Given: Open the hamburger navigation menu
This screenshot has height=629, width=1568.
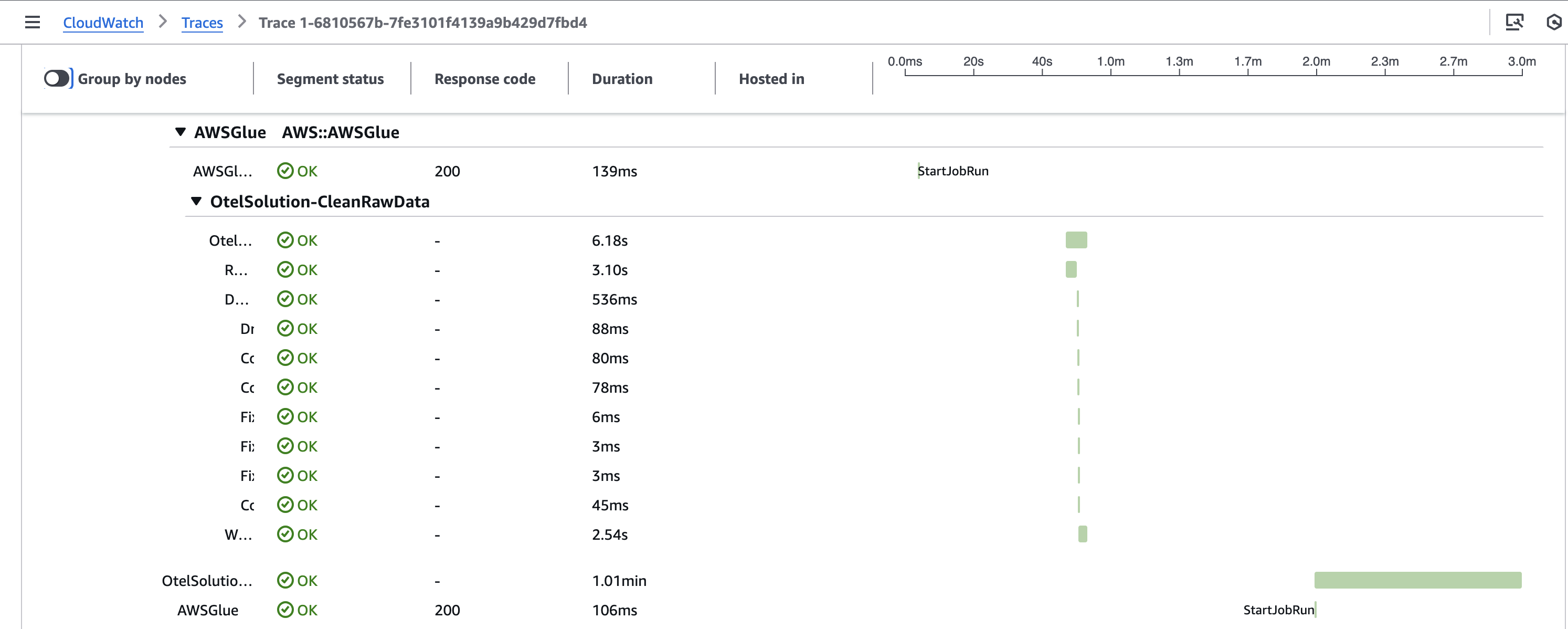Looking at the screenshot, I should click(x=32, y=22).
